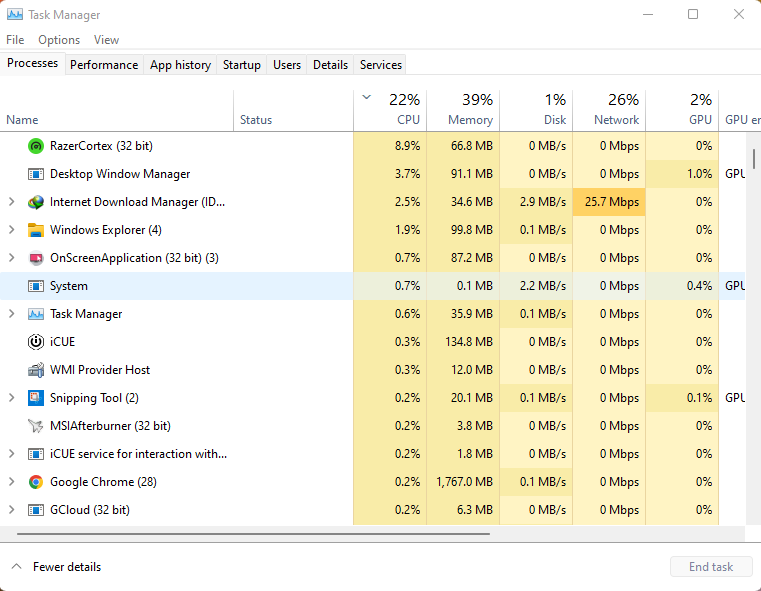Screen dimensions: 761x591
Task: Switch to the Details tab
Action: [x=331, y=65]
